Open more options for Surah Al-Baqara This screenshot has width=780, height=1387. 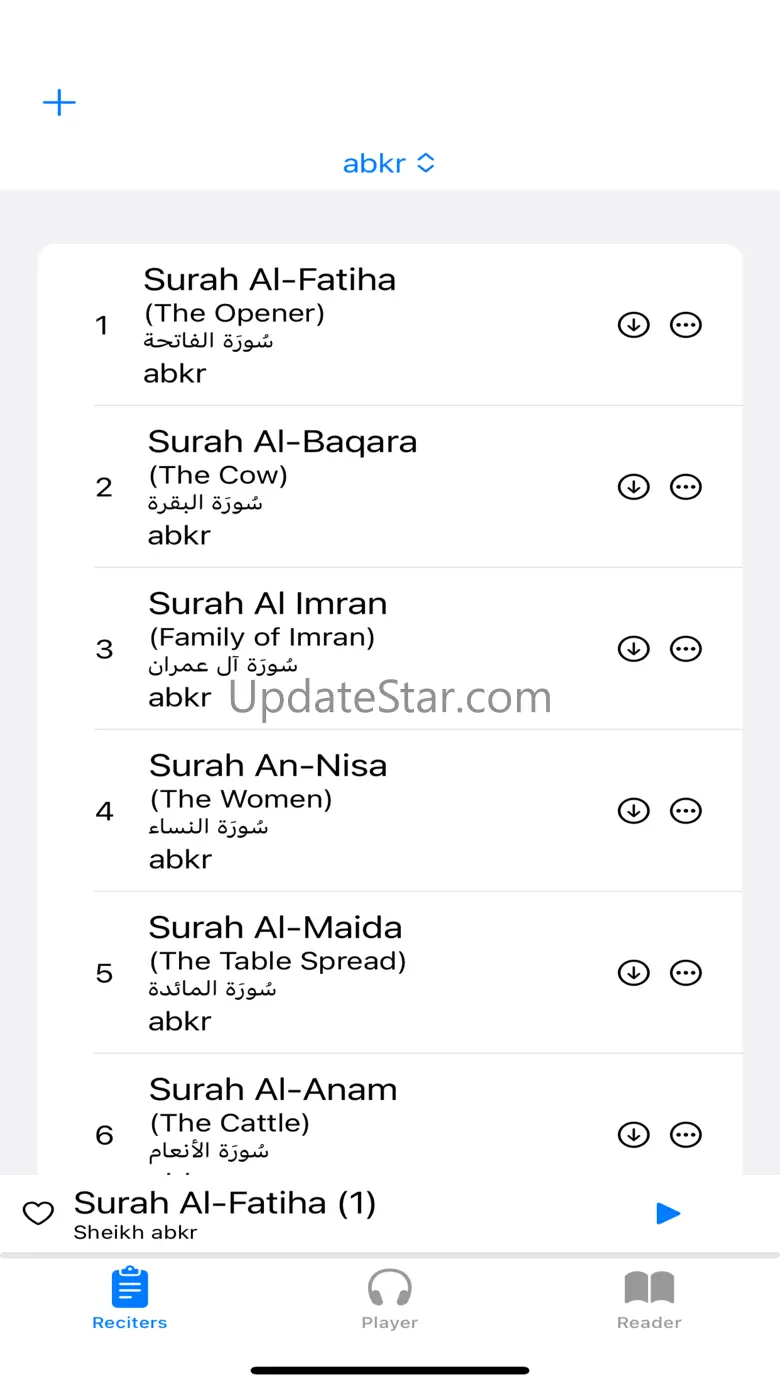click(x=685, y=487)
